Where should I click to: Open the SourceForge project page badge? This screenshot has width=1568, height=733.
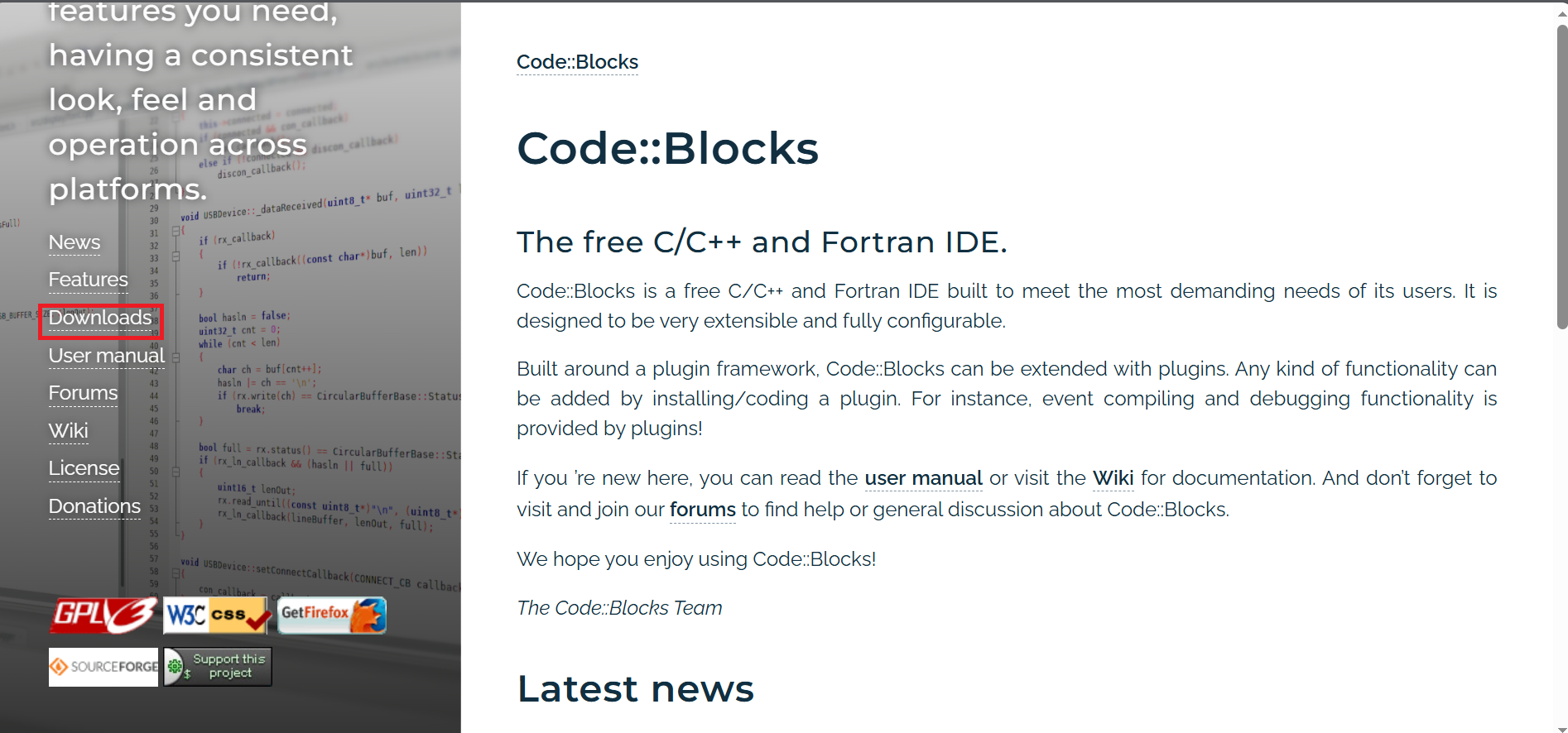[x=103, y=667]
